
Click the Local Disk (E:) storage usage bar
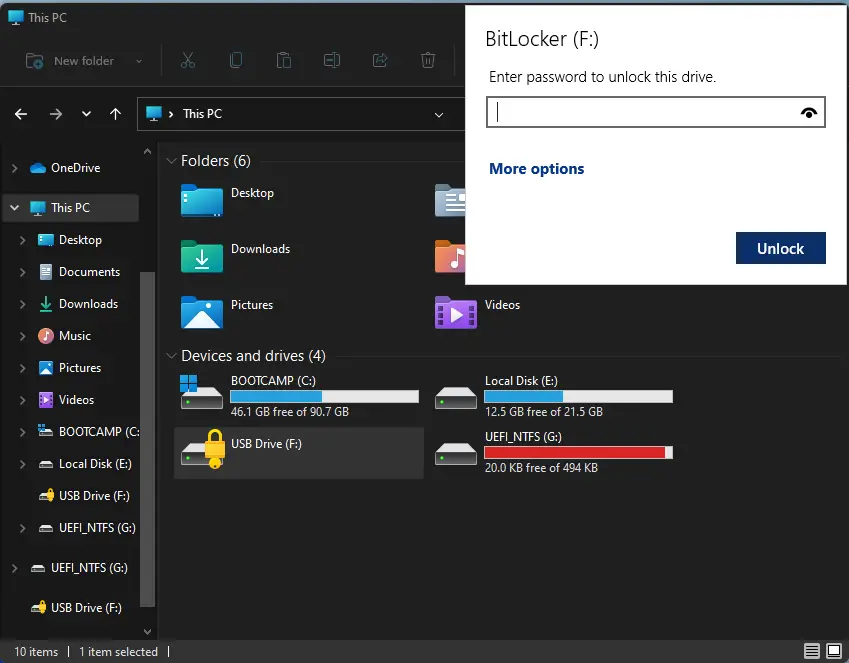tap(578, 396)
